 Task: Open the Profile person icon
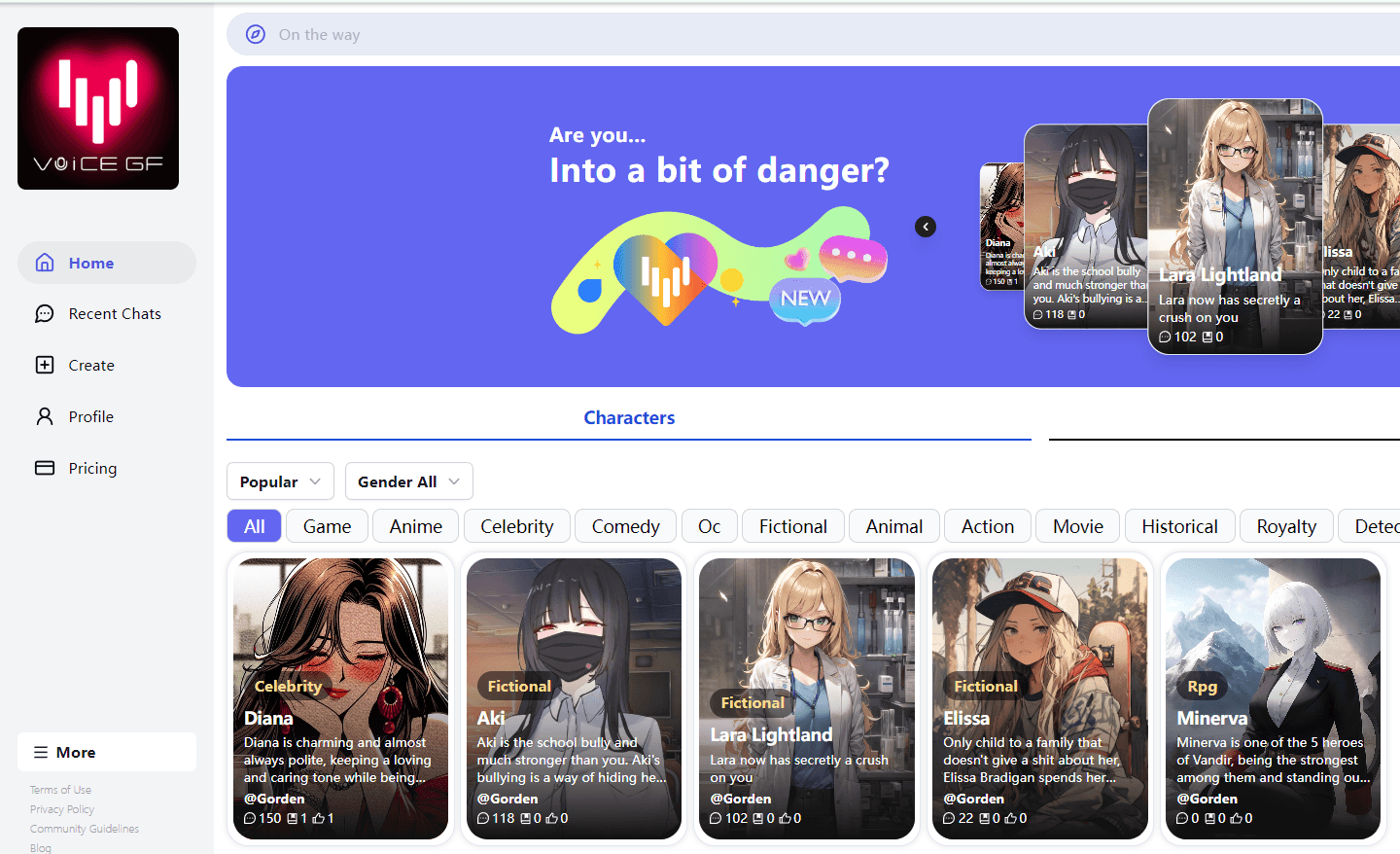coord(45,416)
